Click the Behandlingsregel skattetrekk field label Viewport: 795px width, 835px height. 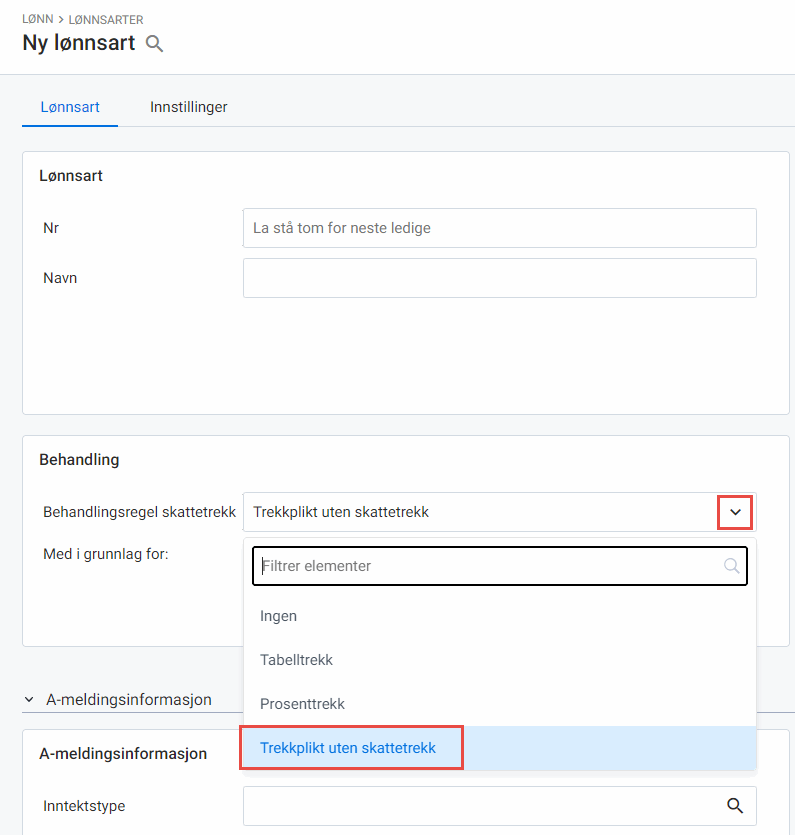pyautogui.click(x=139, y=512)
